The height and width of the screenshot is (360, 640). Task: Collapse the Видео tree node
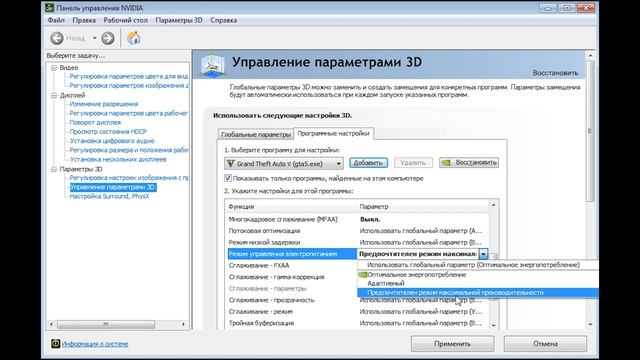click(x=54, y=68)
